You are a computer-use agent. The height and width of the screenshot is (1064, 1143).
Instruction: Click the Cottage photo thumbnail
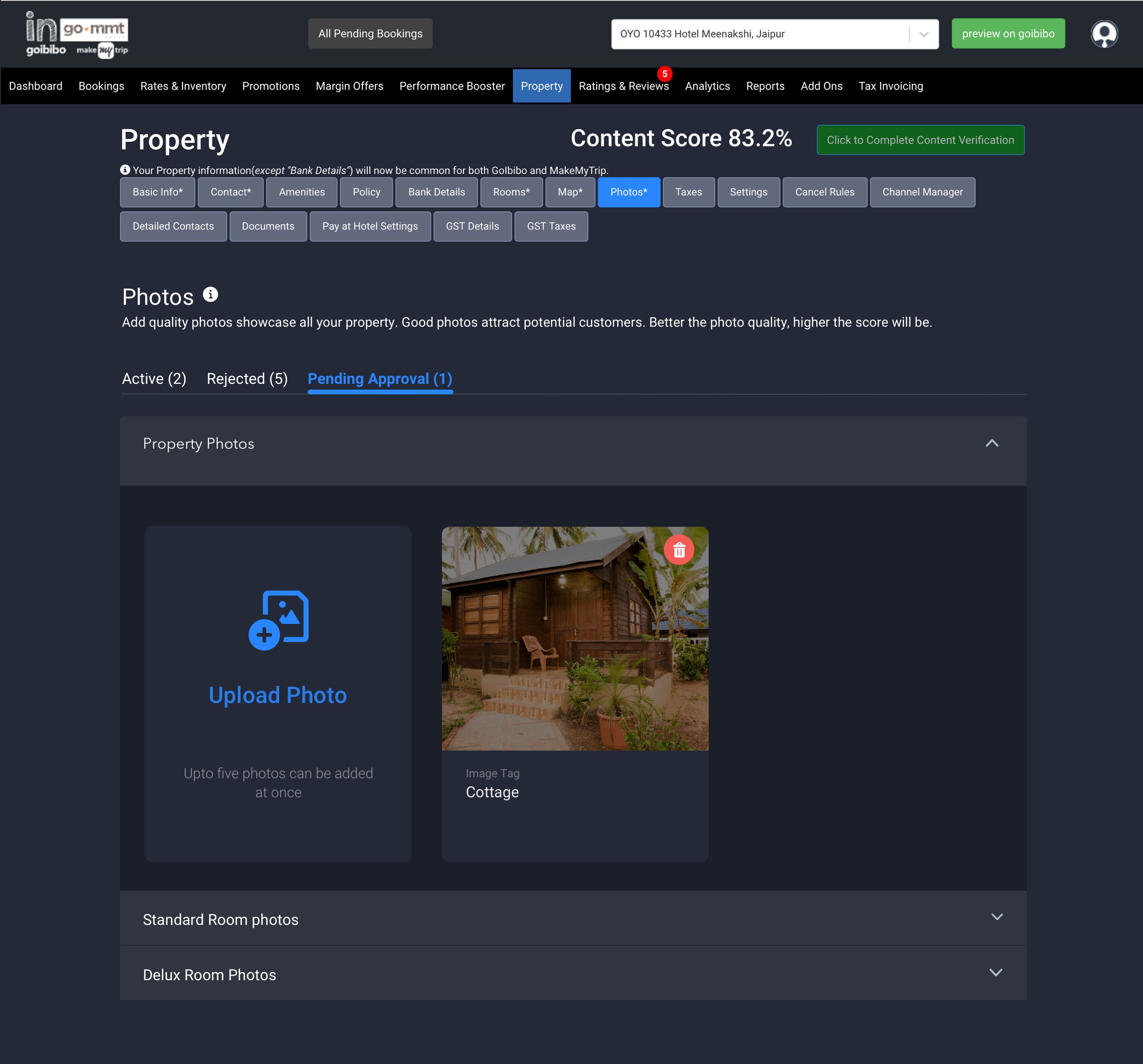click(x=574, y=638)
